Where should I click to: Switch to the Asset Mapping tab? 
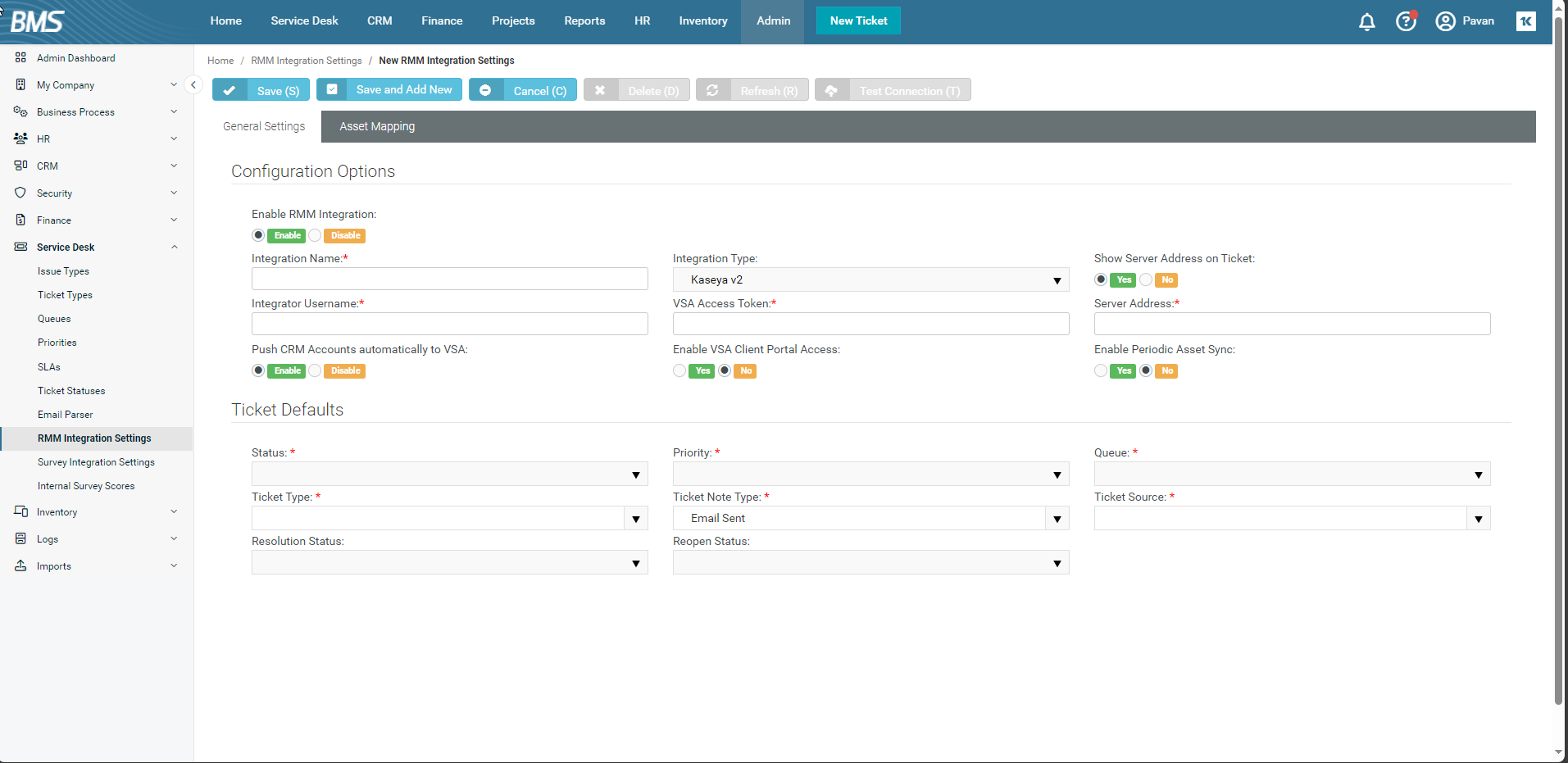point(377,126)
